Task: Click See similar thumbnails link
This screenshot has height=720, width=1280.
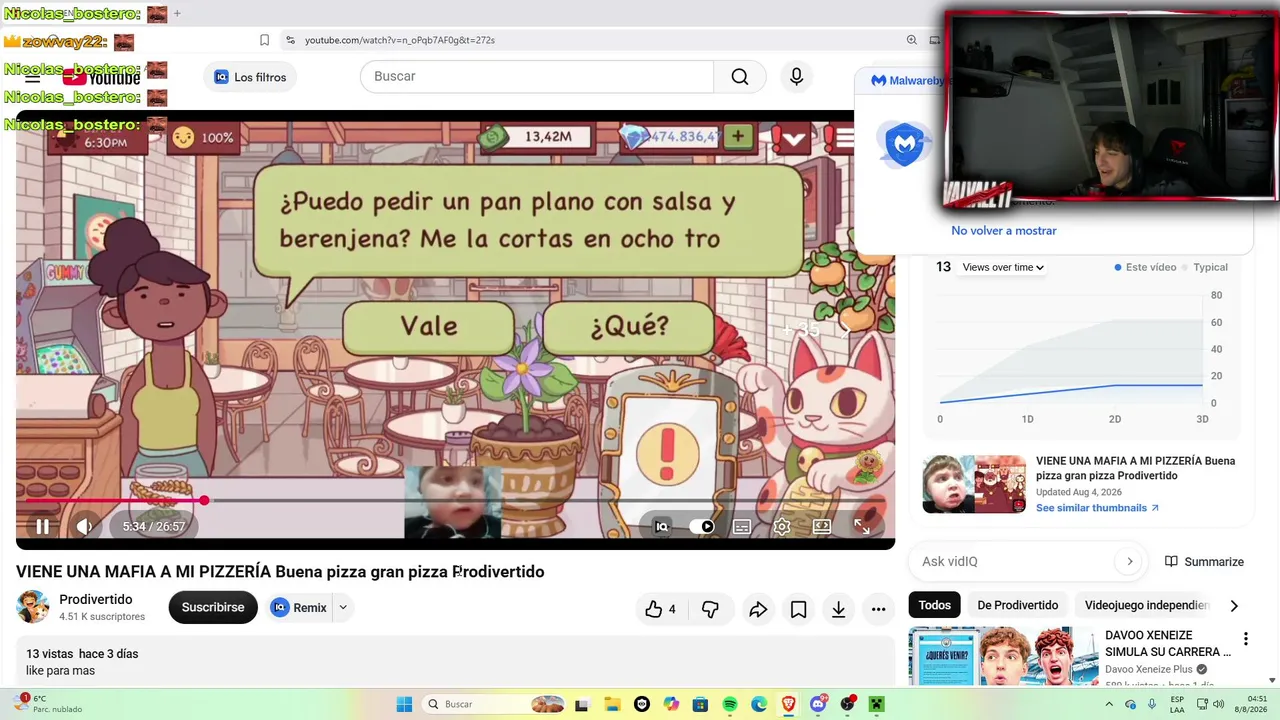Action: tap(1097, 508)
